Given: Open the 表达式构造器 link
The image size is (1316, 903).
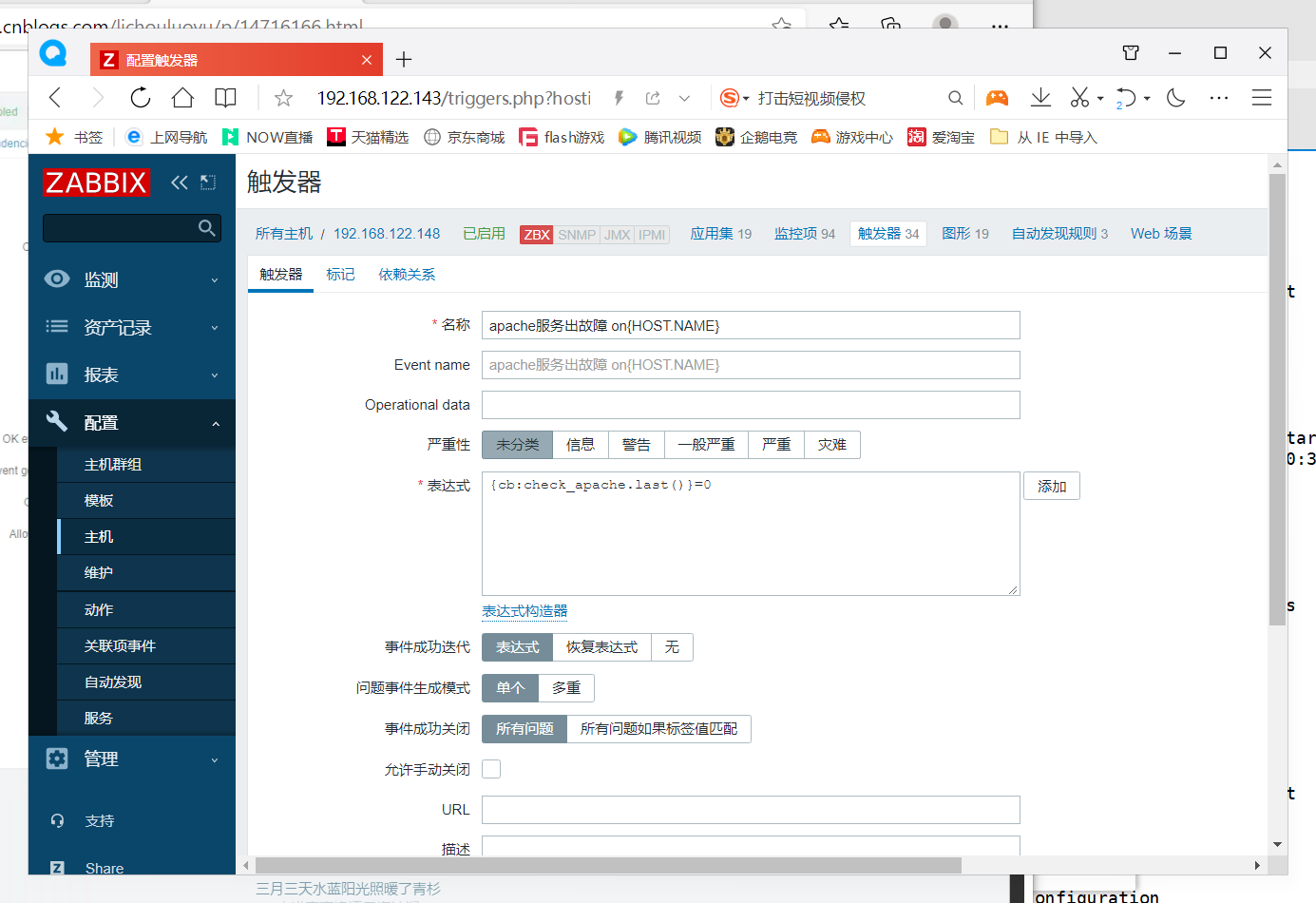Looking at the screenshot, I should click(x=524, y=611).
